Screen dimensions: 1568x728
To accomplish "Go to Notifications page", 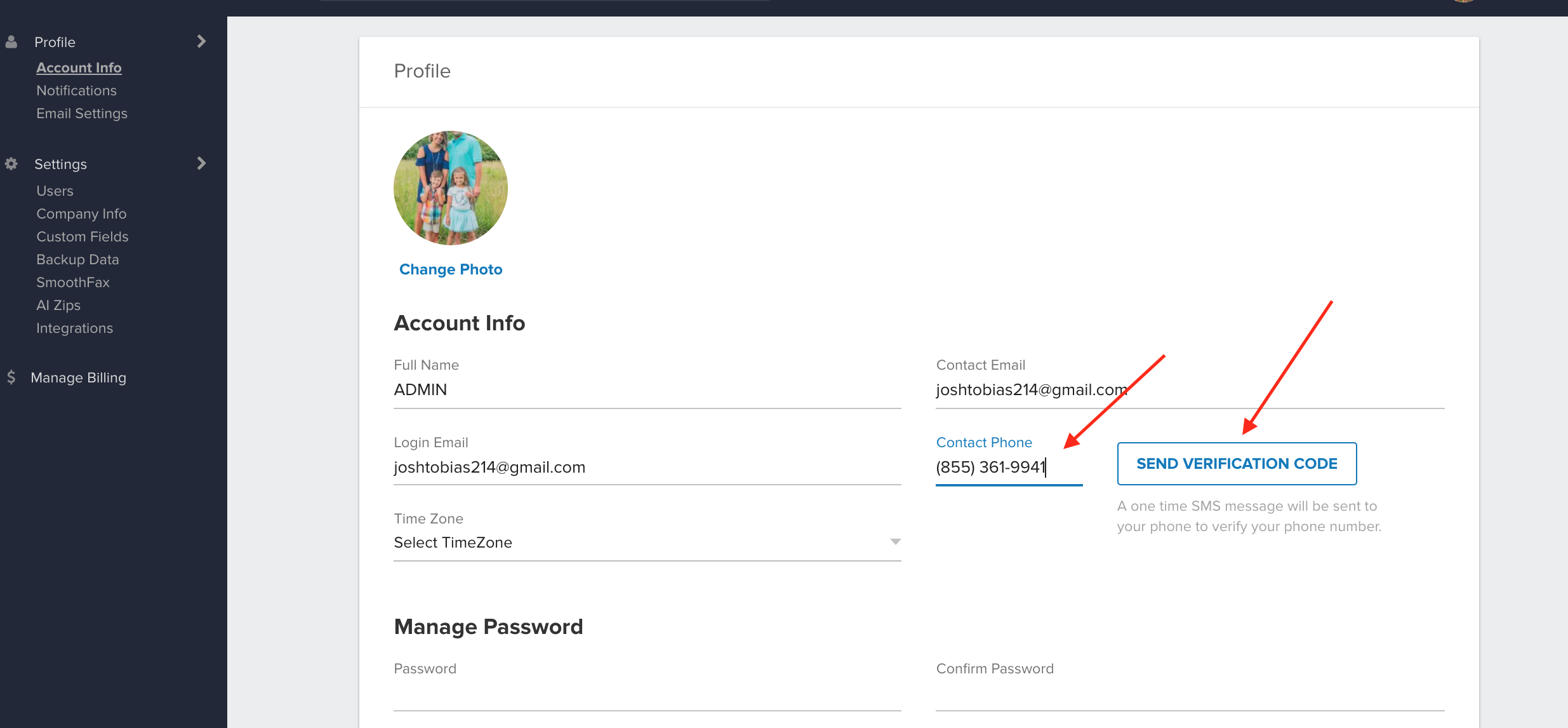I will pos(76,90).
